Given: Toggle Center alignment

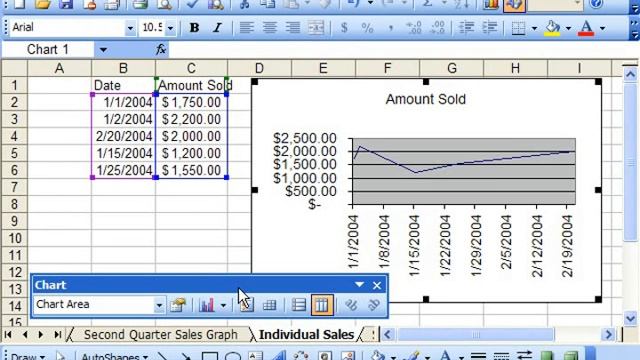Looking at the screenshot, I should [269, 28].
